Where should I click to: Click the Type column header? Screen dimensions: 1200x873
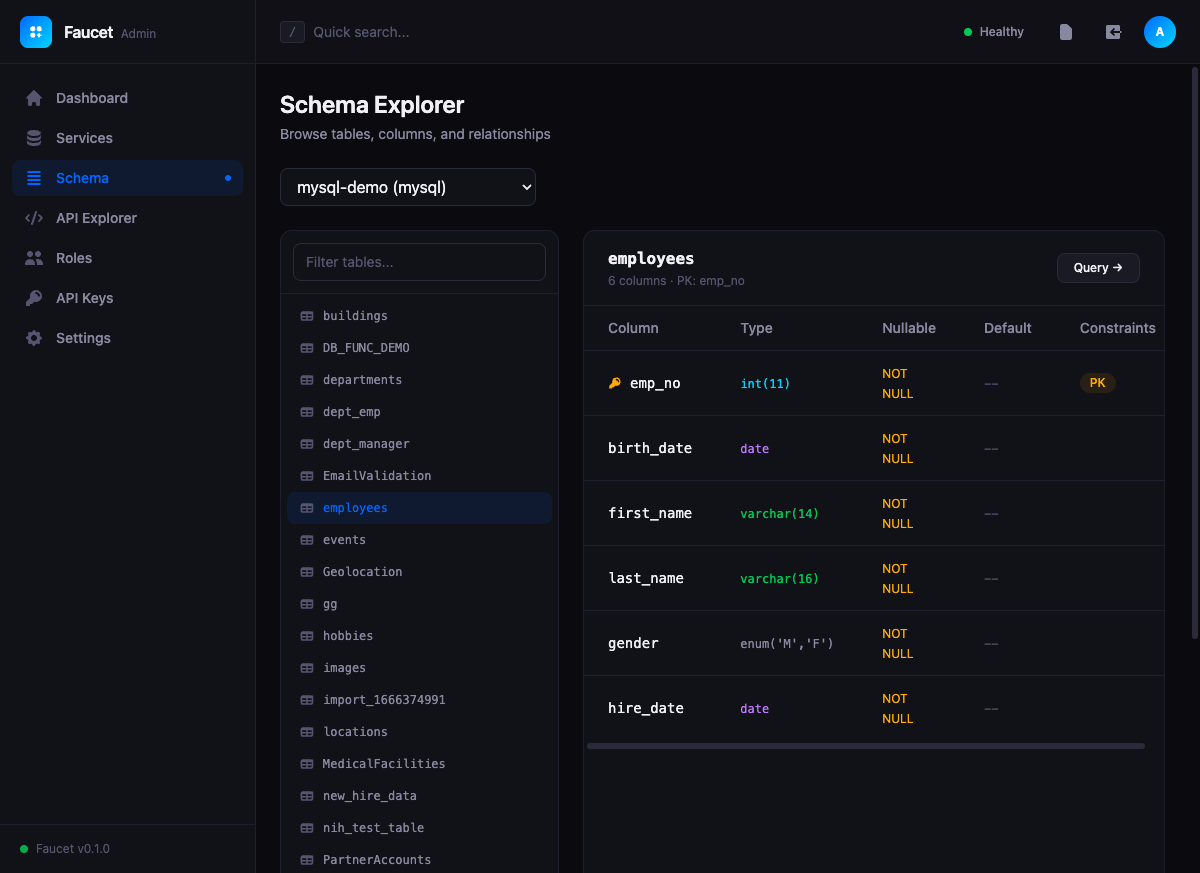pos(756,328)
